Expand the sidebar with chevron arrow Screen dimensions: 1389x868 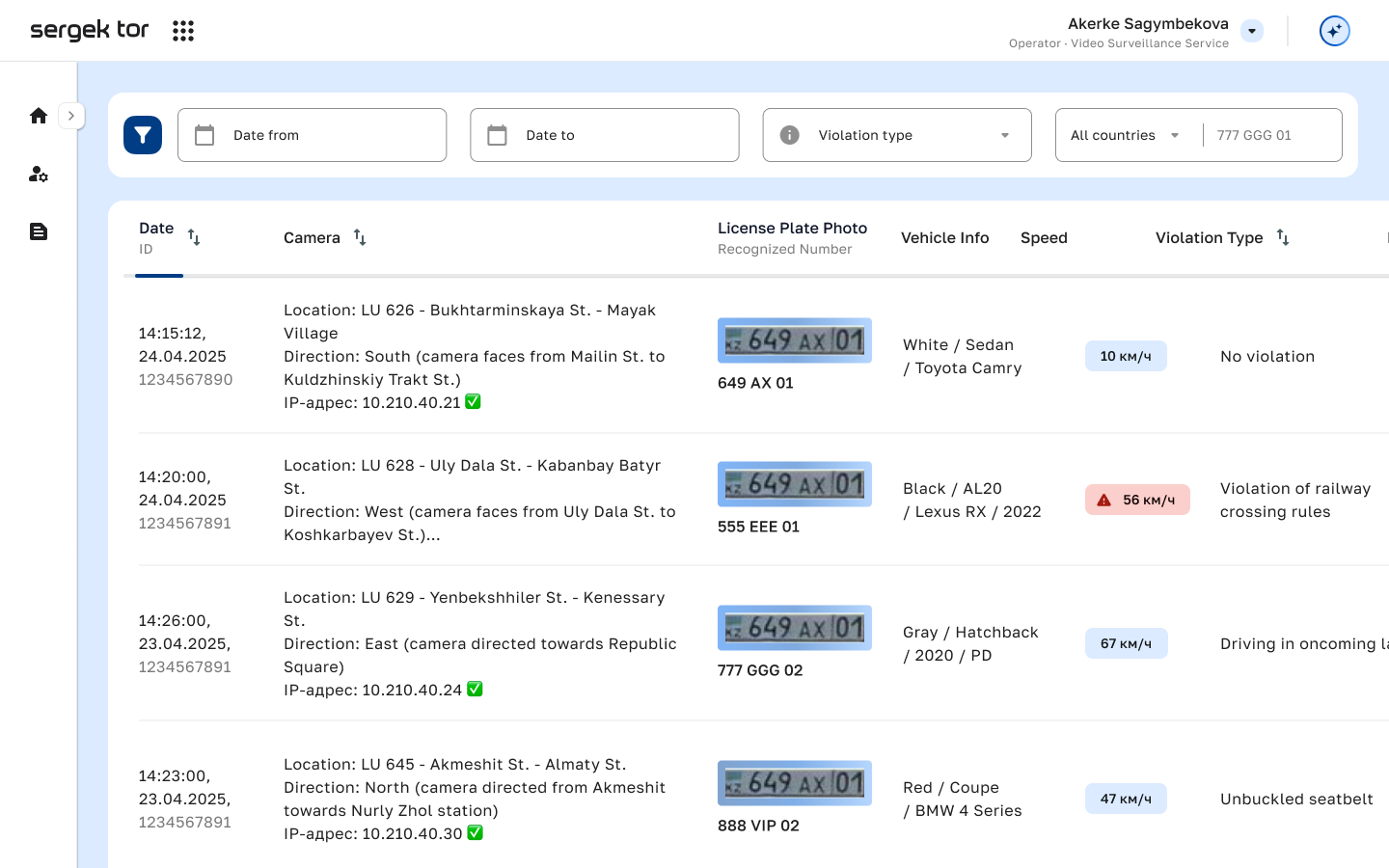click(71, 116)
